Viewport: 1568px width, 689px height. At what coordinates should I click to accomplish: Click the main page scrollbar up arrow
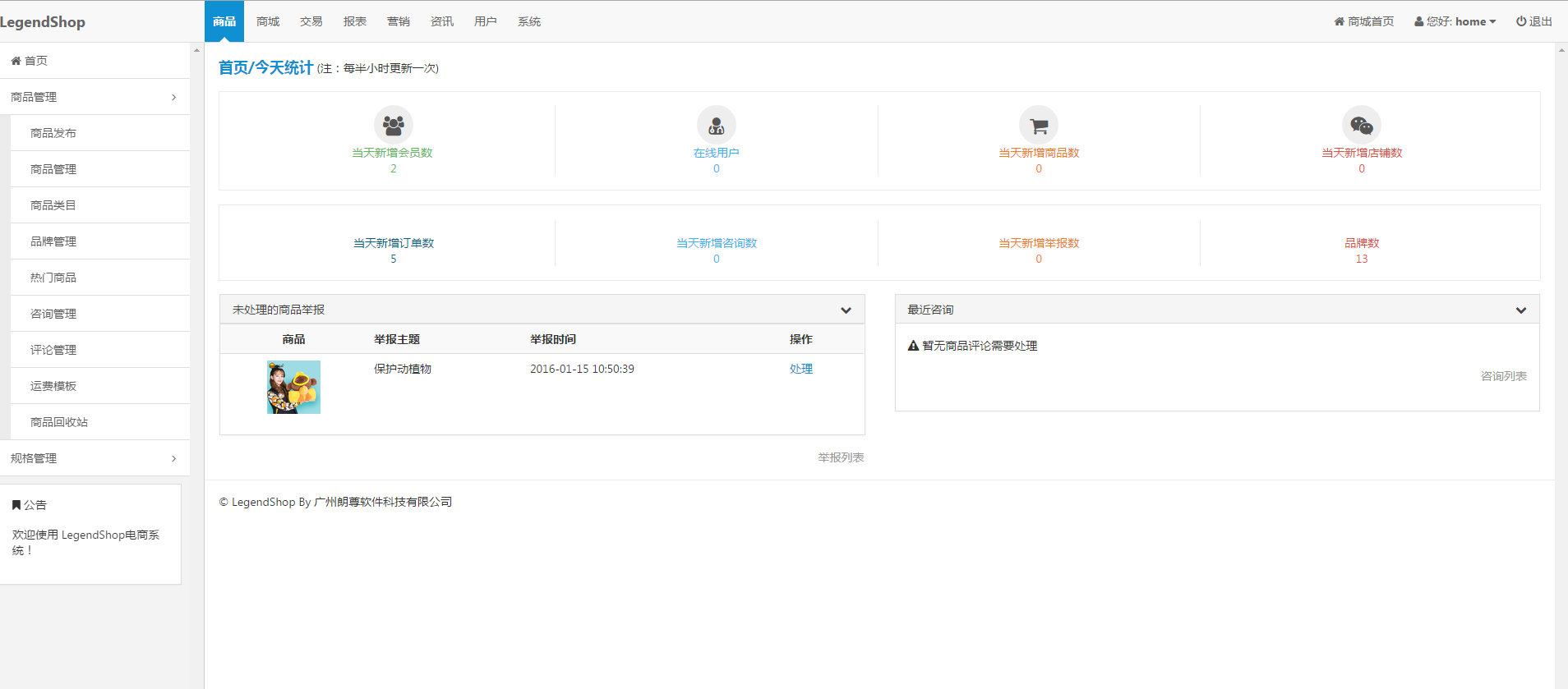[1561, 50]
